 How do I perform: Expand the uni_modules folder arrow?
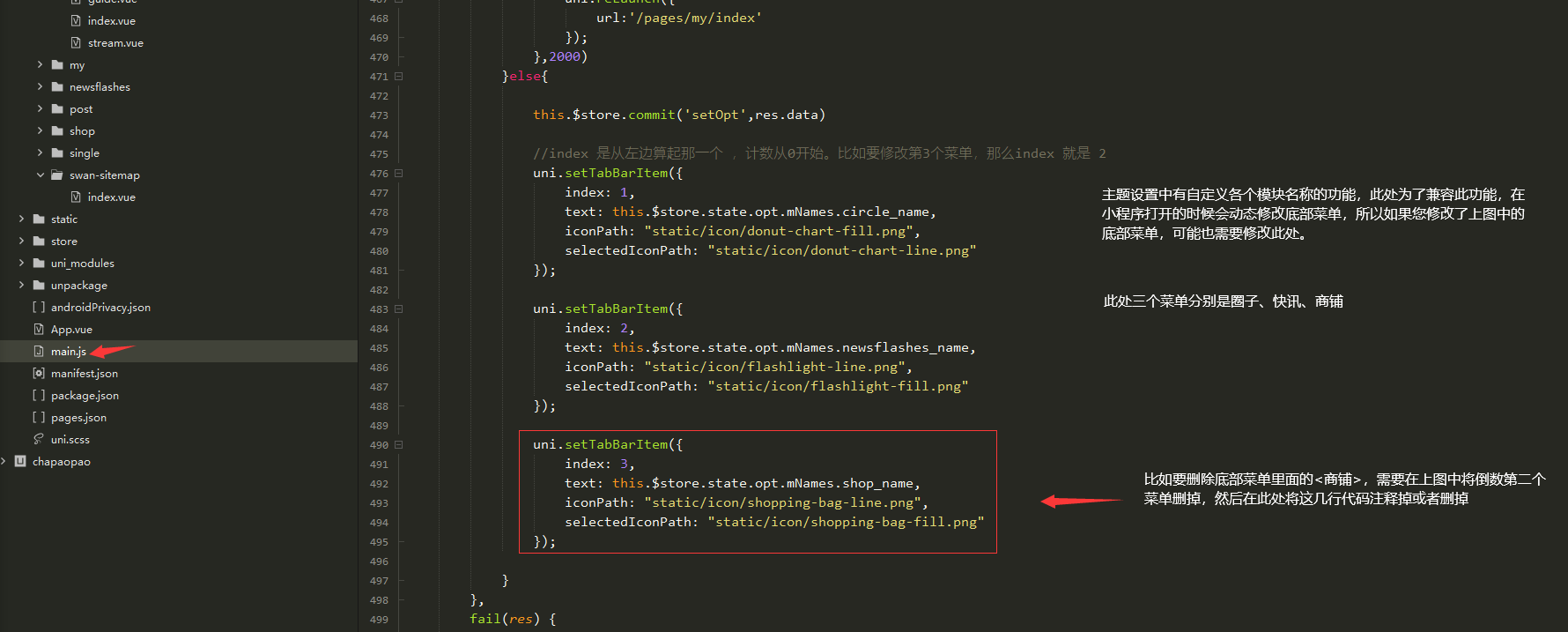(x=21, y=264)
